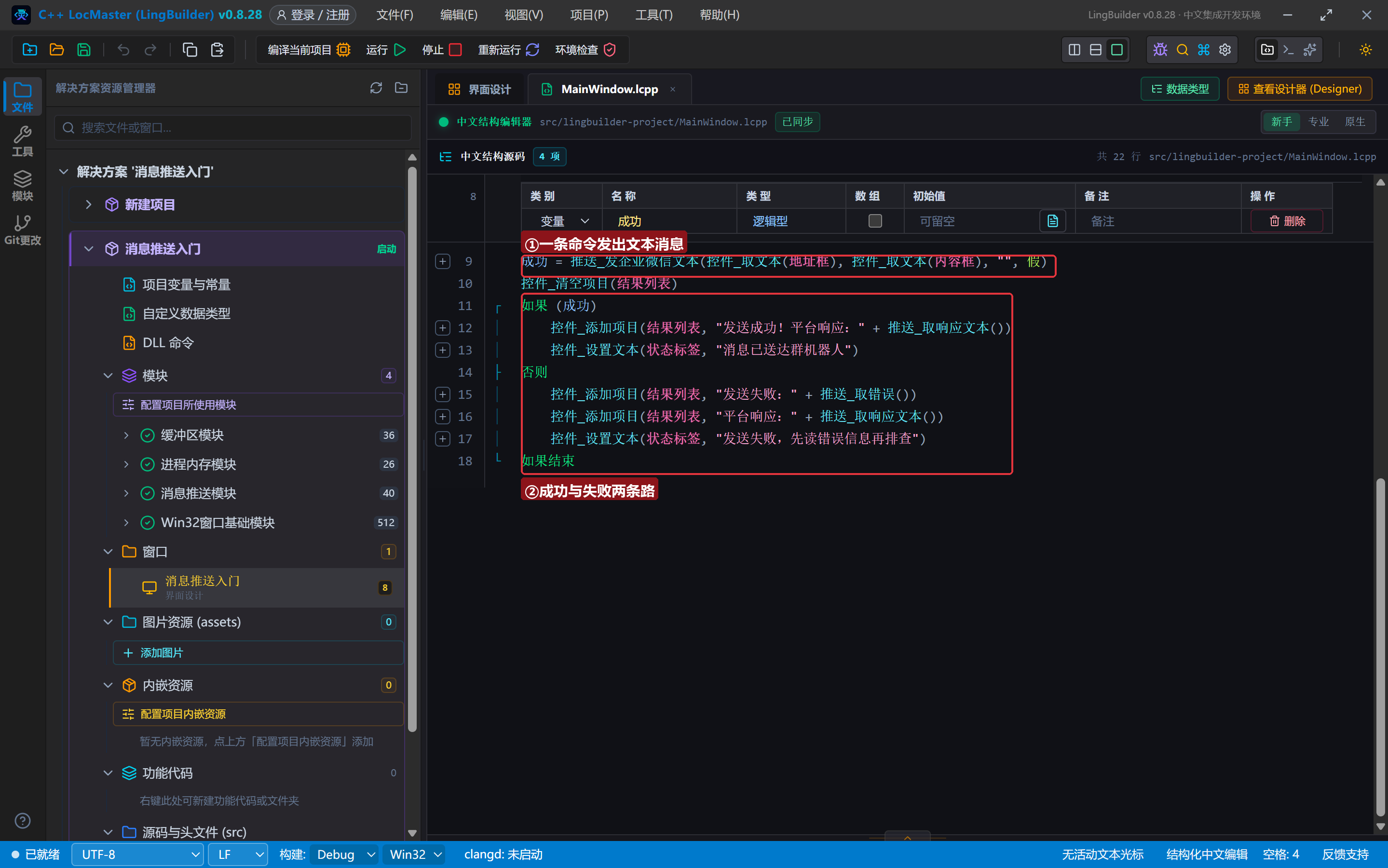Click the redo arrow icon

tap(150, 50)
